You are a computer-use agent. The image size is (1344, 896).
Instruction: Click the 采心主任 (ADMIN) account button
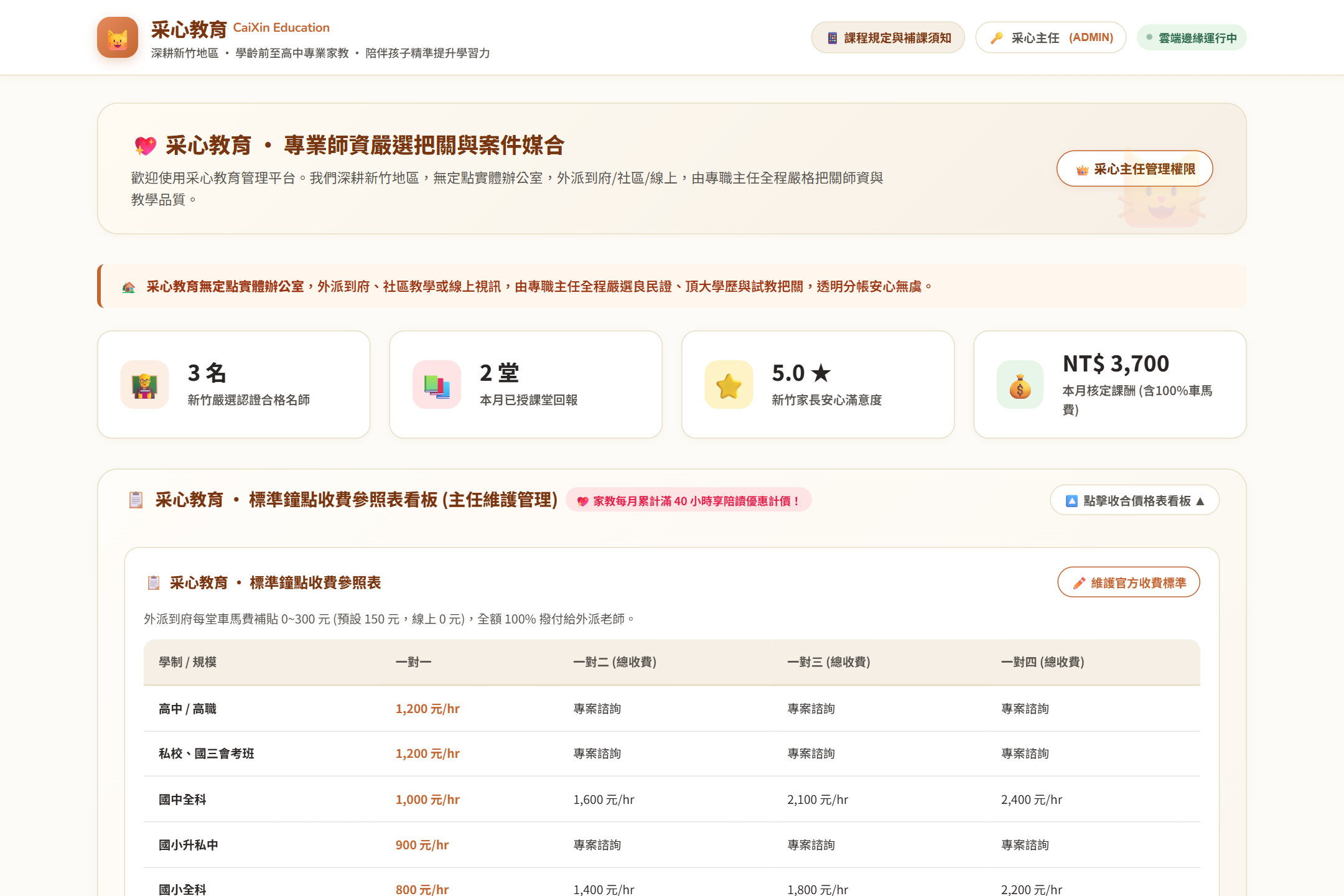click(x=1051, y=38)
